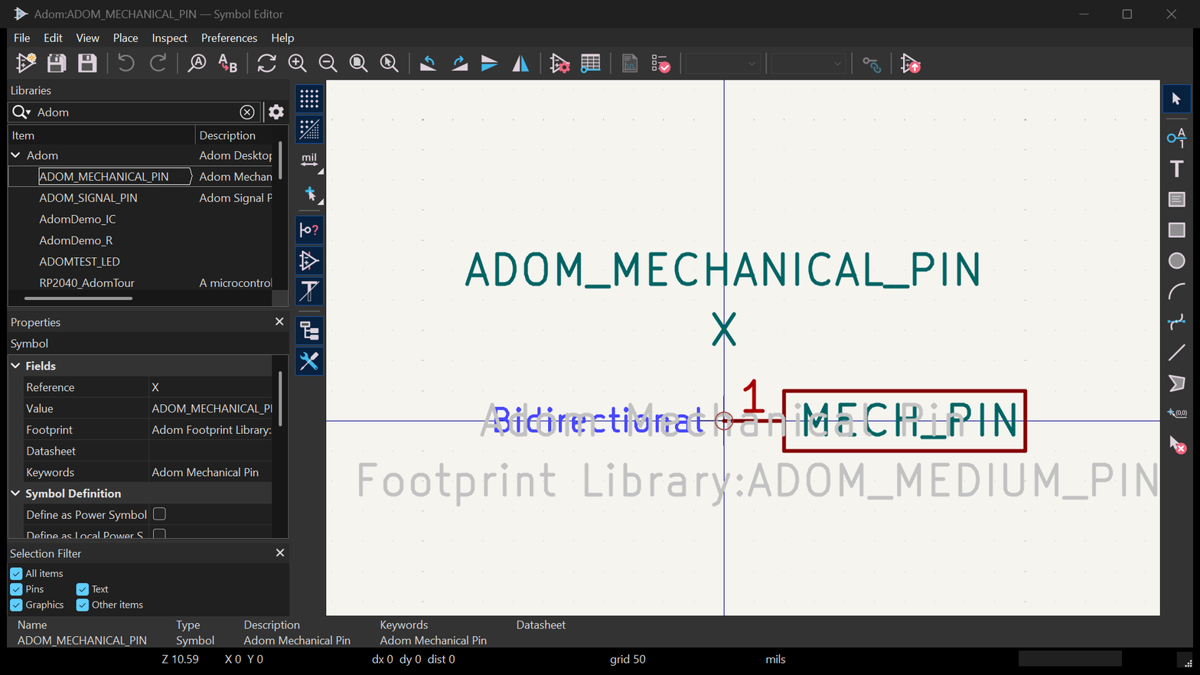Toggle the library tree panel button
The image size is (1200, 675).
click(x=309, y=330)
